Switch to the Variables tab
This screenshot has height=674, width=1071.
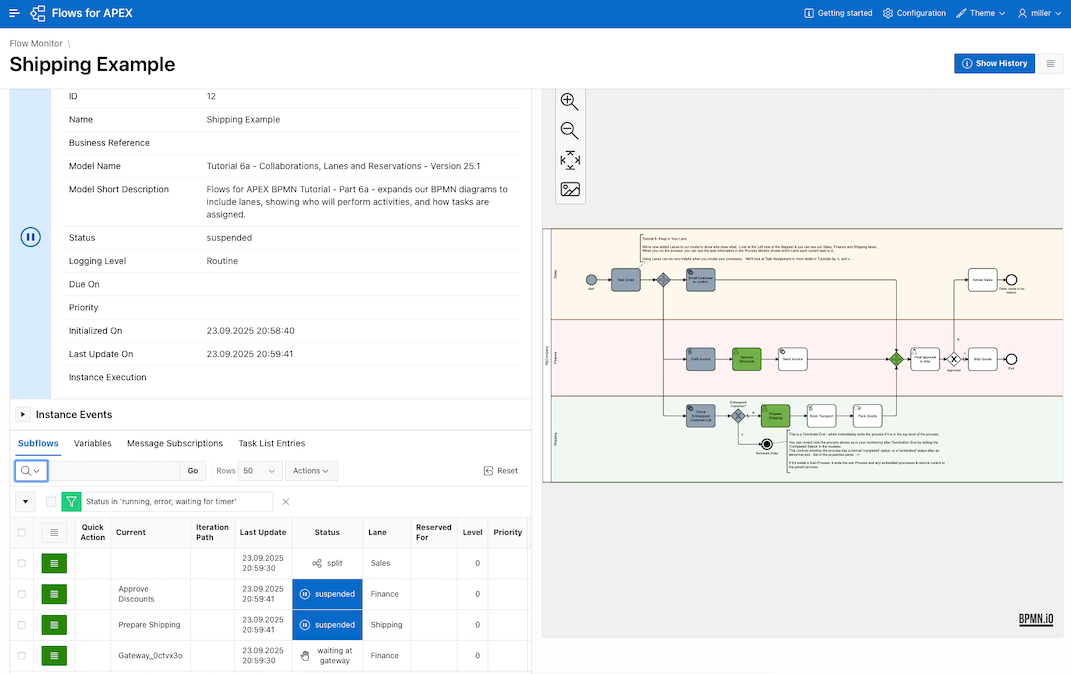(x=93, y=443)
